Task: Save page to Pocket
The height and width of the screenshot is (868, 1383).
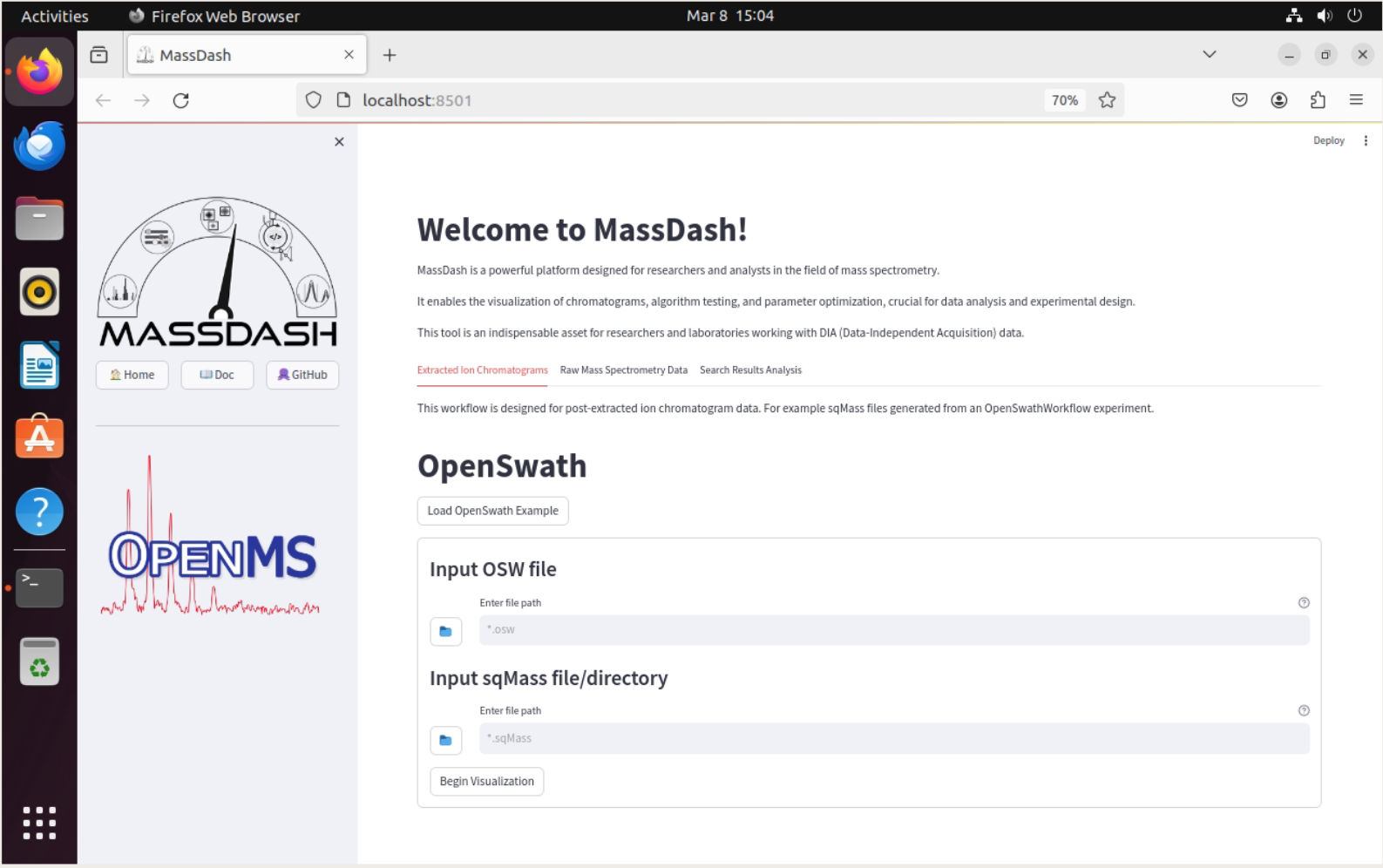Action: pyautogui.click(x=1240, y=100)
